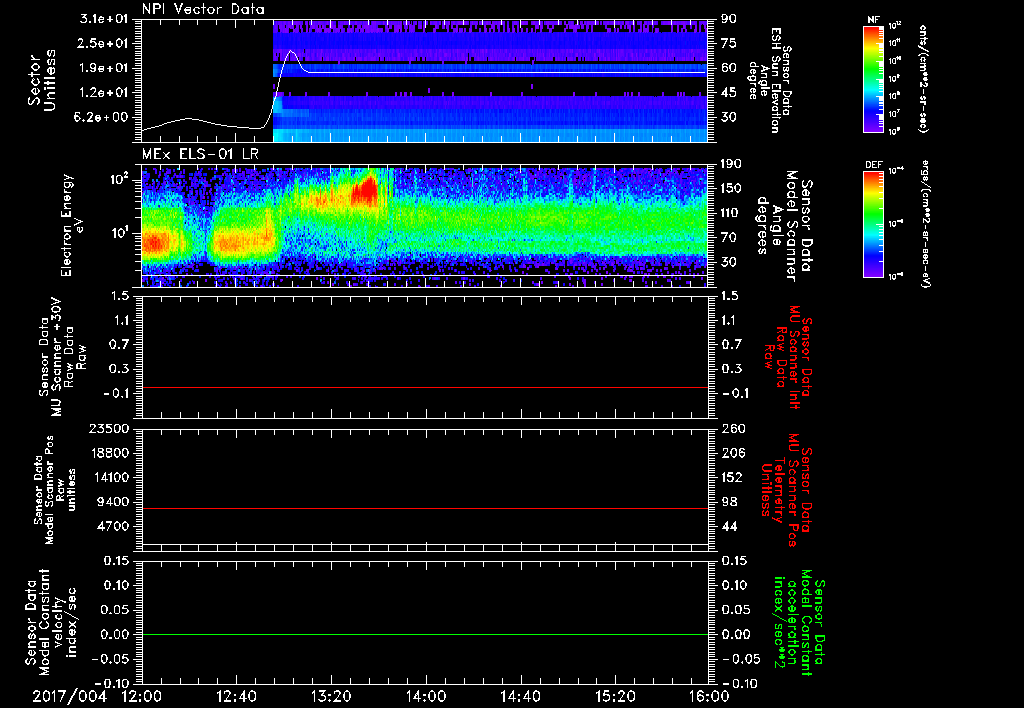The width and height of the screenshot is (1024, 708).
Task: Click the '190' scanner angle axis value
Action: [733, 164]
